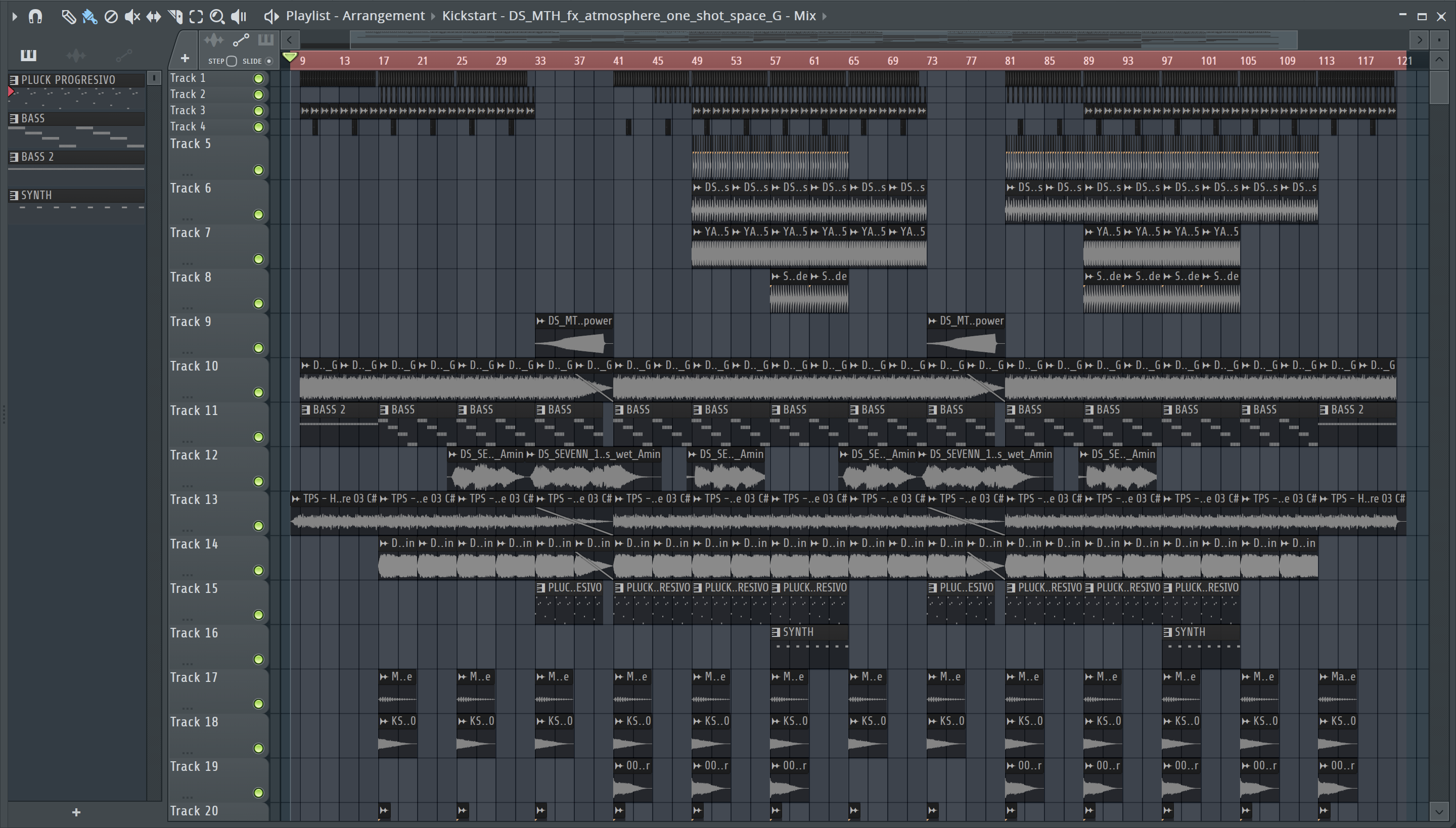Image resolution: width=1456 pixels, height=828 pixels.
Task: Mute Track 1 with its green LED
Action: [x=258, y=78]
